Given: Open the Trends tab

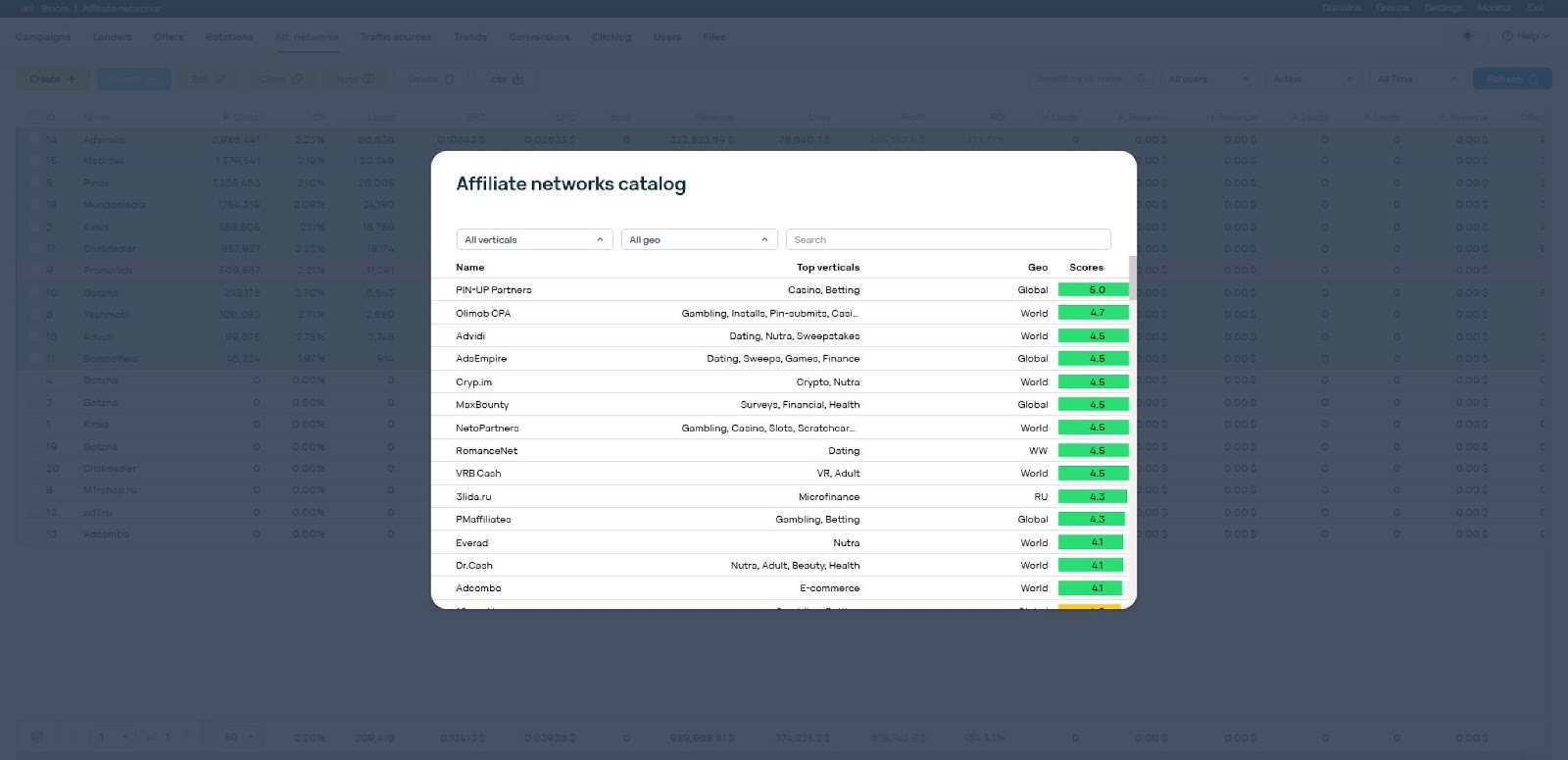Looking at the screenshot, I should 470,37.
